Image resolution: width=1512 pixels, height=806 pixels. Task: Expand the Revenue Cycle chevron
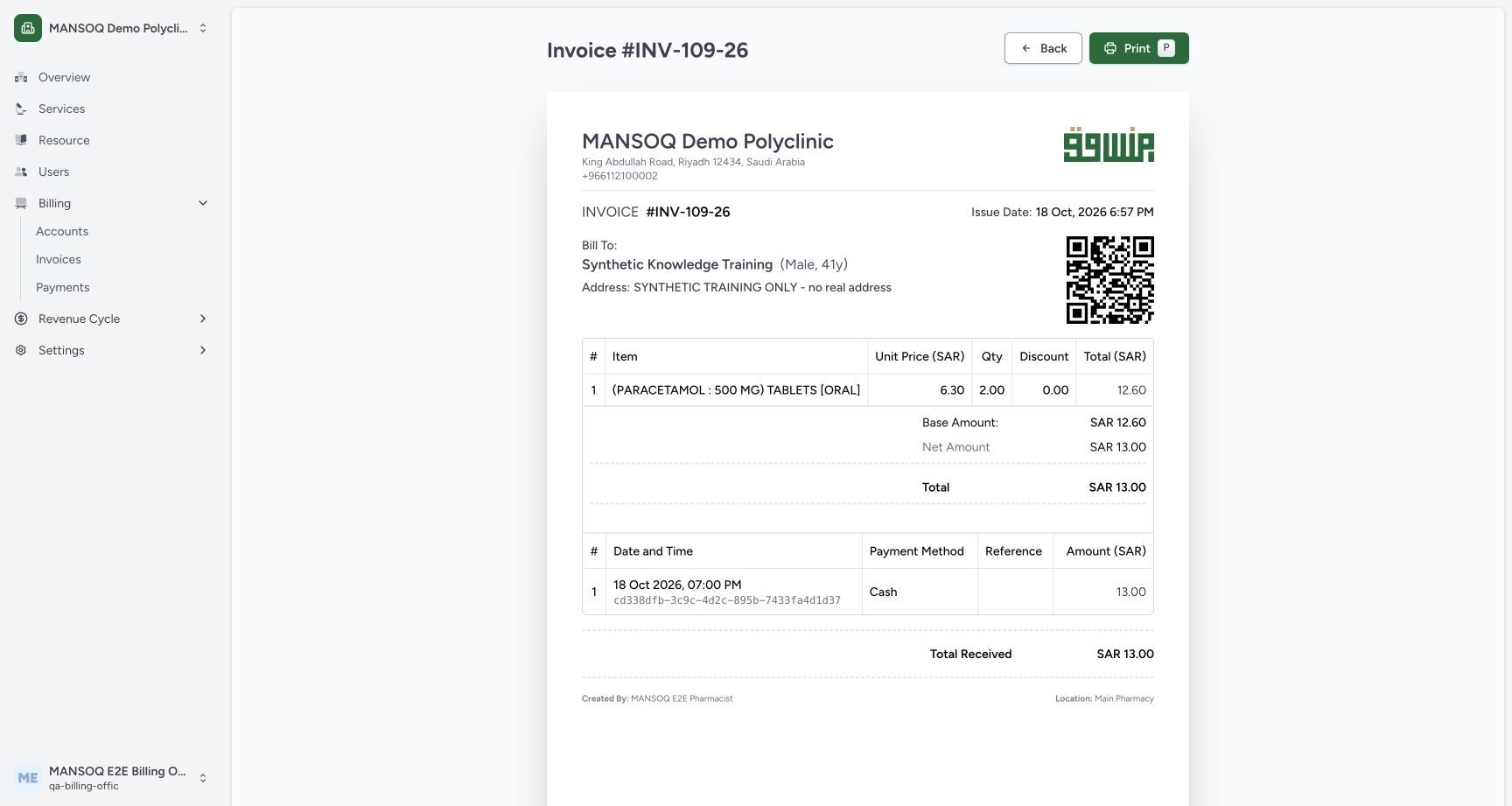[203, 319]
